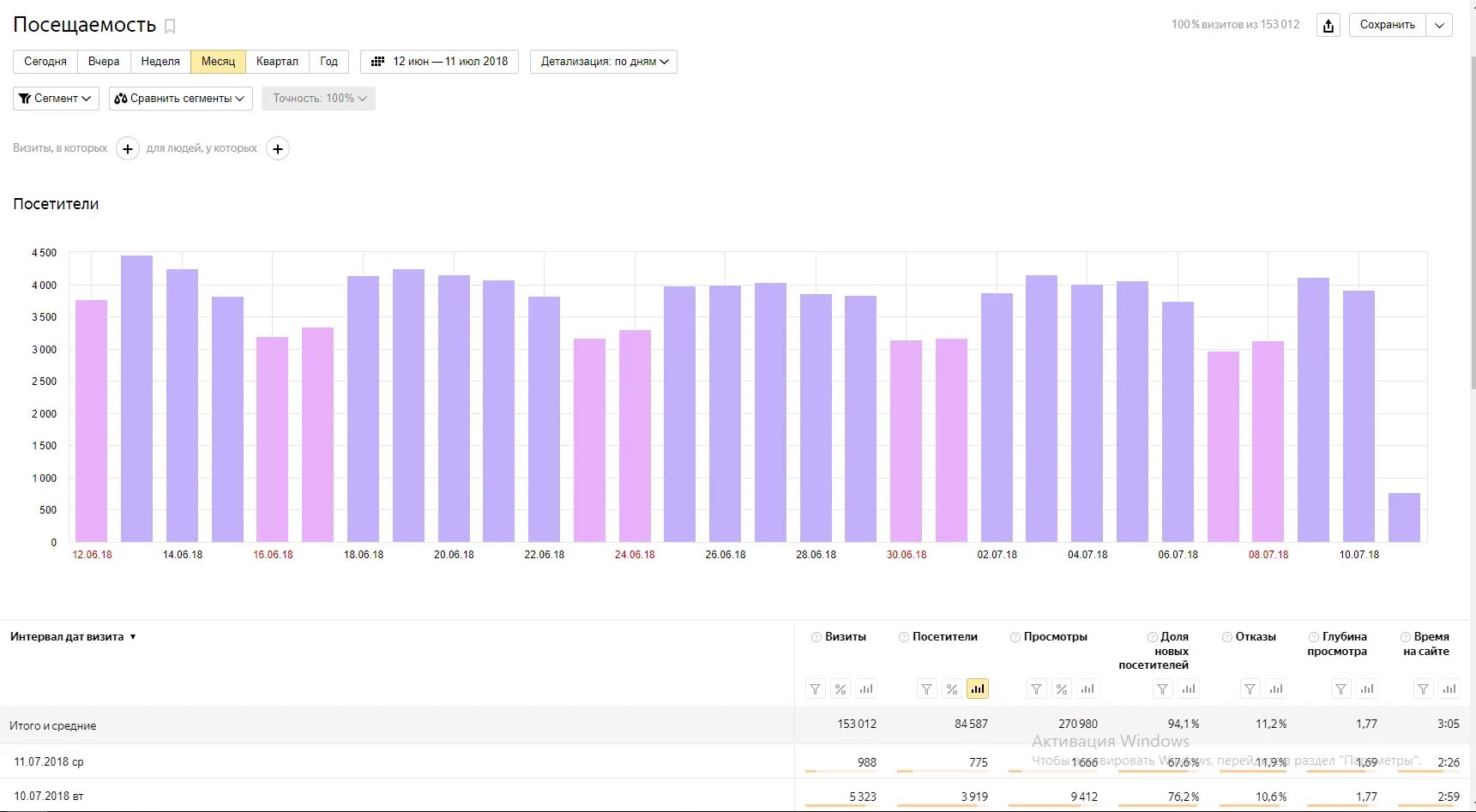Viewport: 1476px width, 812px height.
Task: Click the pink bar for 30.06.18
Action: pos(906,441)
